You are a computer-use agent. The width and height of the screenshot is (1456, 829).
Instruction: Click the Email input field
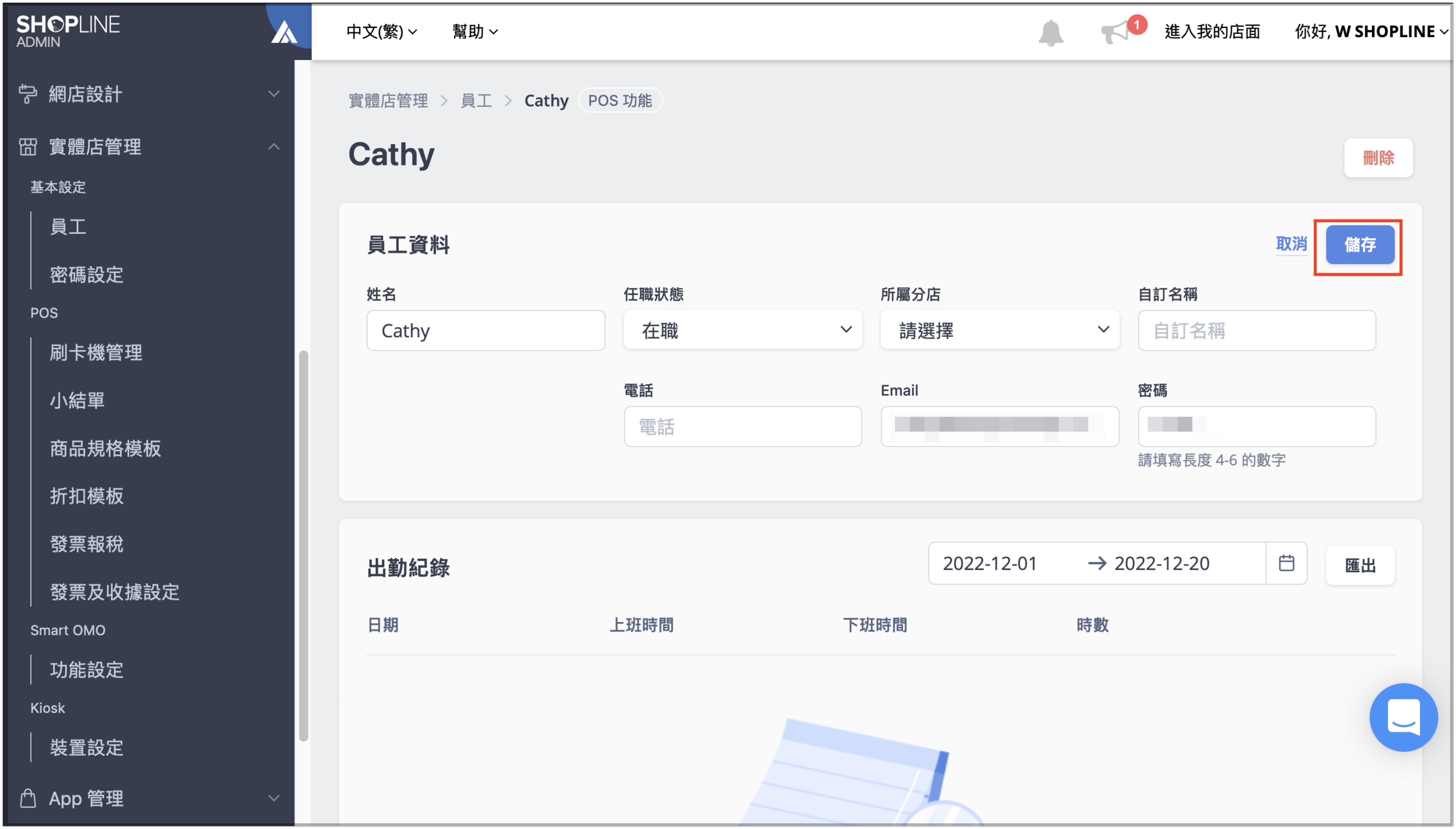coord(999,427)
